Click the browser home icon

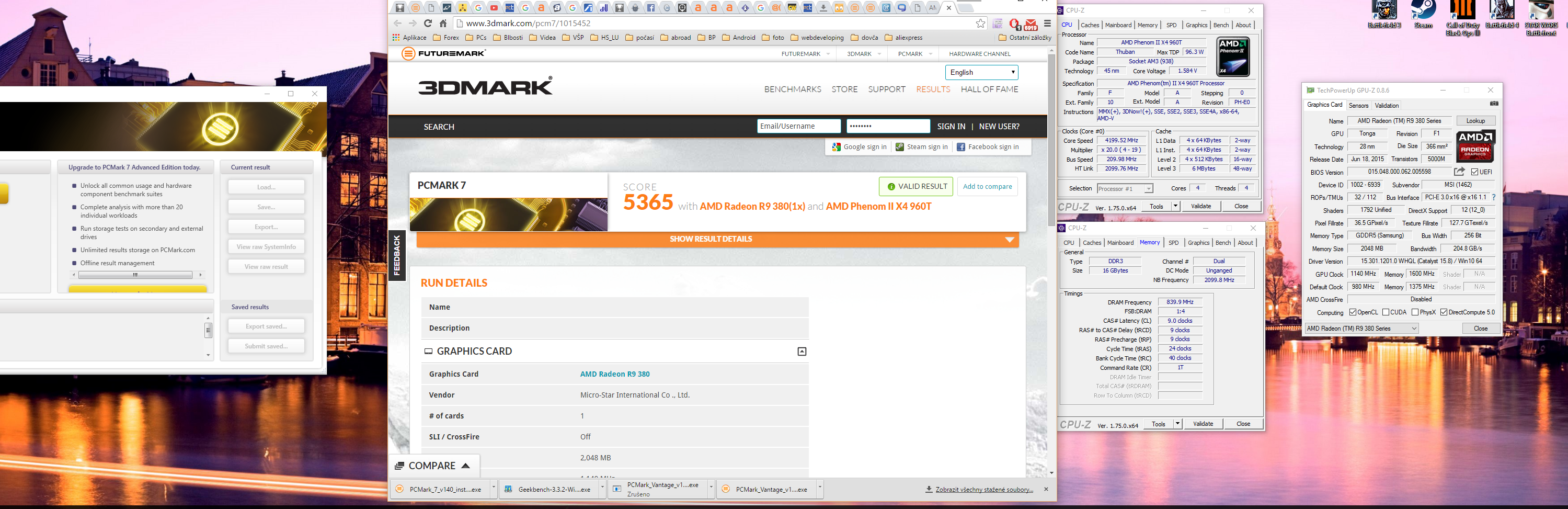pos(443,23)
